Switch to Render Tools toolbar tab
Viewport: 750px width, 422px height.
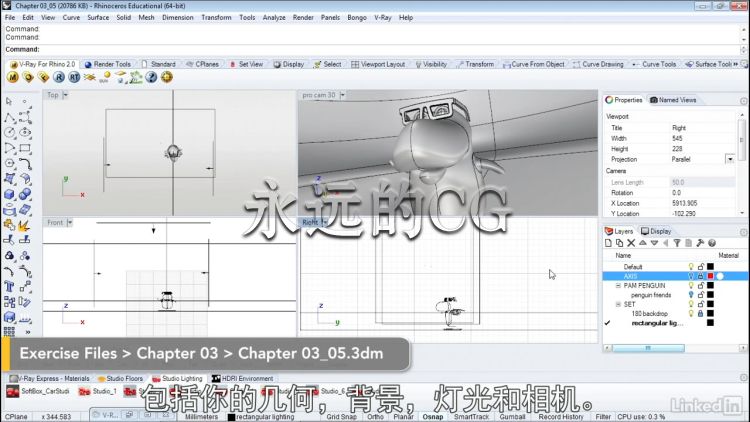[x=108, y=64]
